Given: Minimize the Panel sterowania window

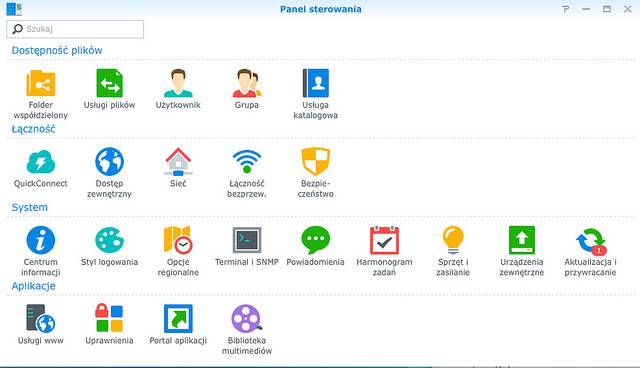Looking at the screenshot, I should pyautogui.click(x=586, y=9).
